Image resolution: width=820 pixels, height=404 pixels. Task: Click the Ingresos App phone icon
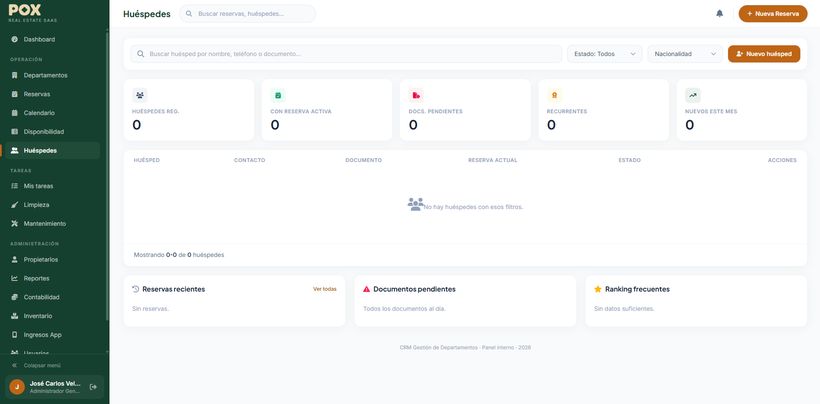14,335
